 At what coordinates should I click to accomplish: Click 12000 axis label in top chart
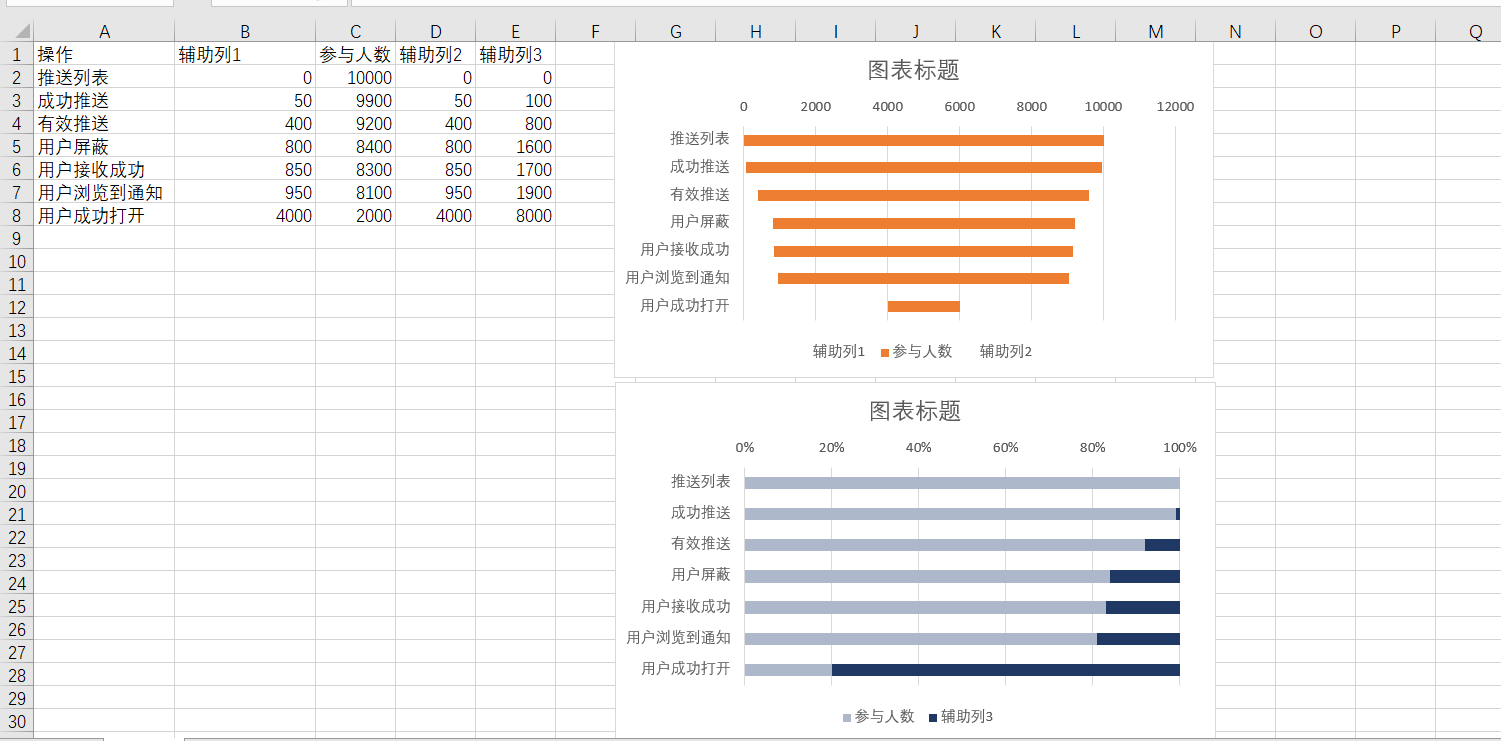(1175, 107)
